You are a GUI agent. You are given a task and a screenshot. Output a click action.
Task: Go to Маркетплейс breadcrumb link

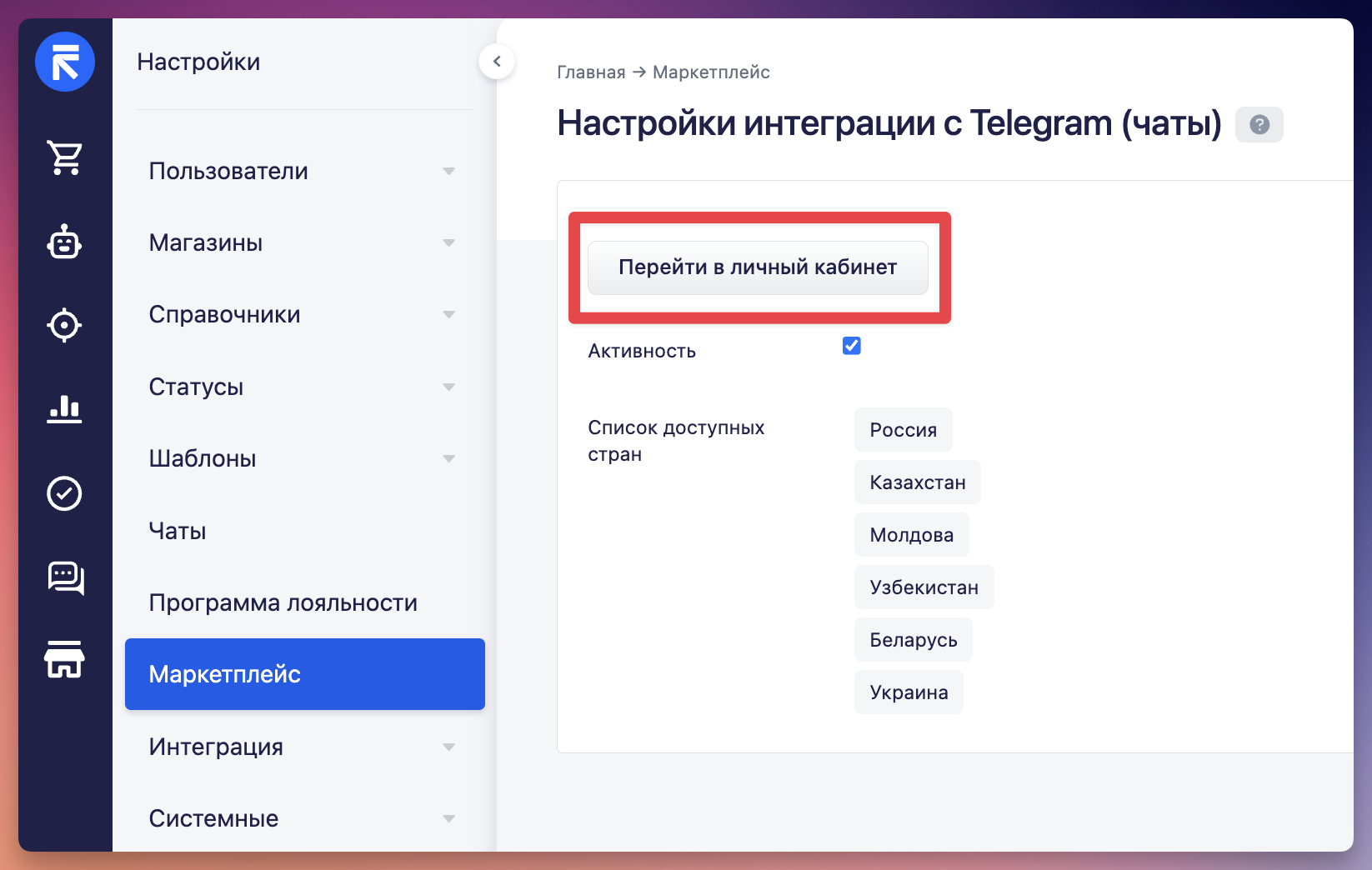click(x=711, y=72)
